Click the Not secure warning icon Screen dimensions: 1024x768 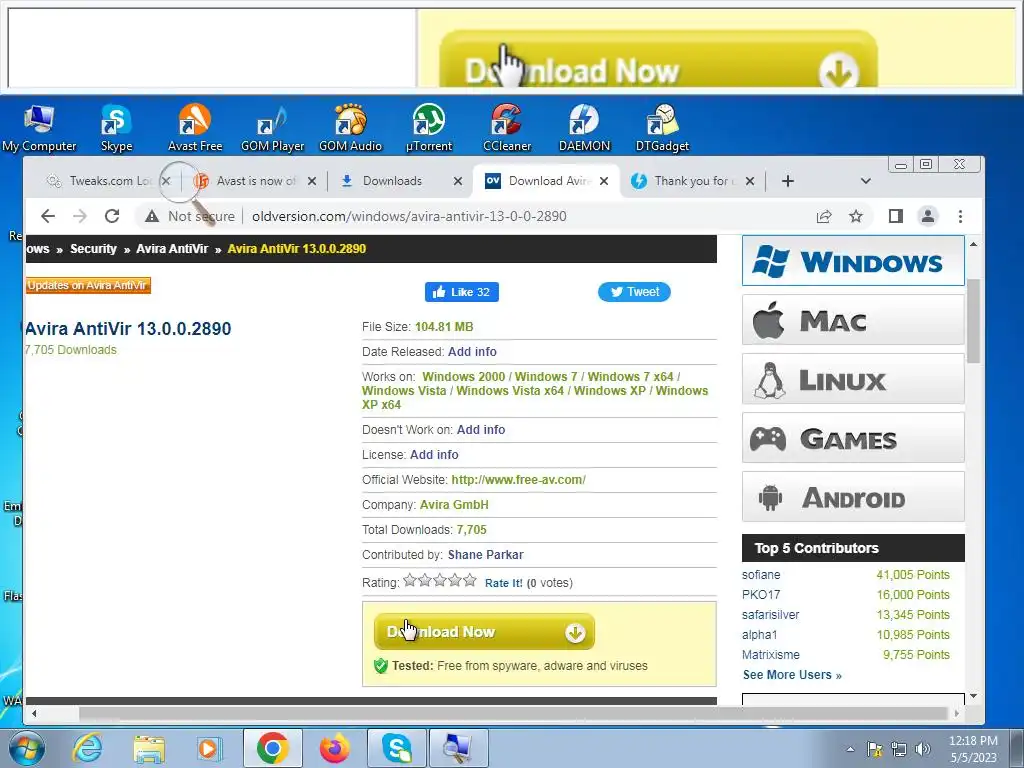tap(152, 216)
